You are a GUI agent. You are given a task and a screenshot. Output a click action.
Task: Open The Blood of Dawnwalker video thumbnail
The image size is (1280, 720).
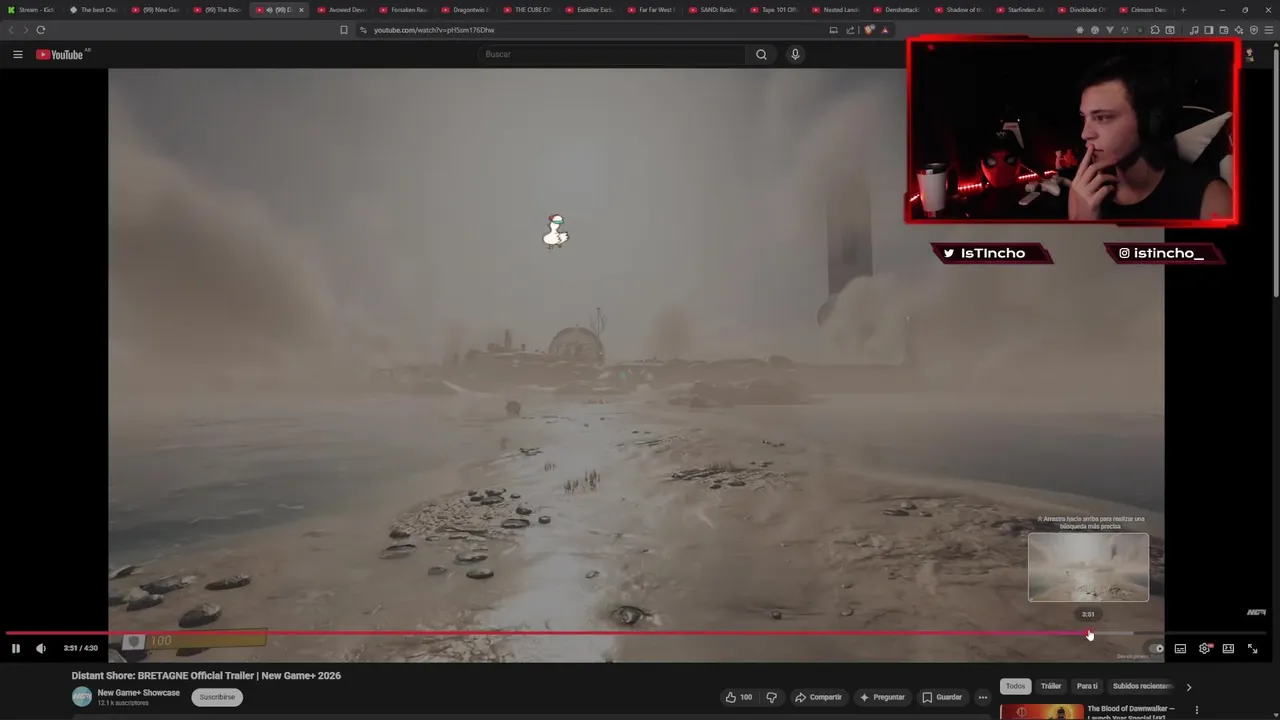(1041, 712)
